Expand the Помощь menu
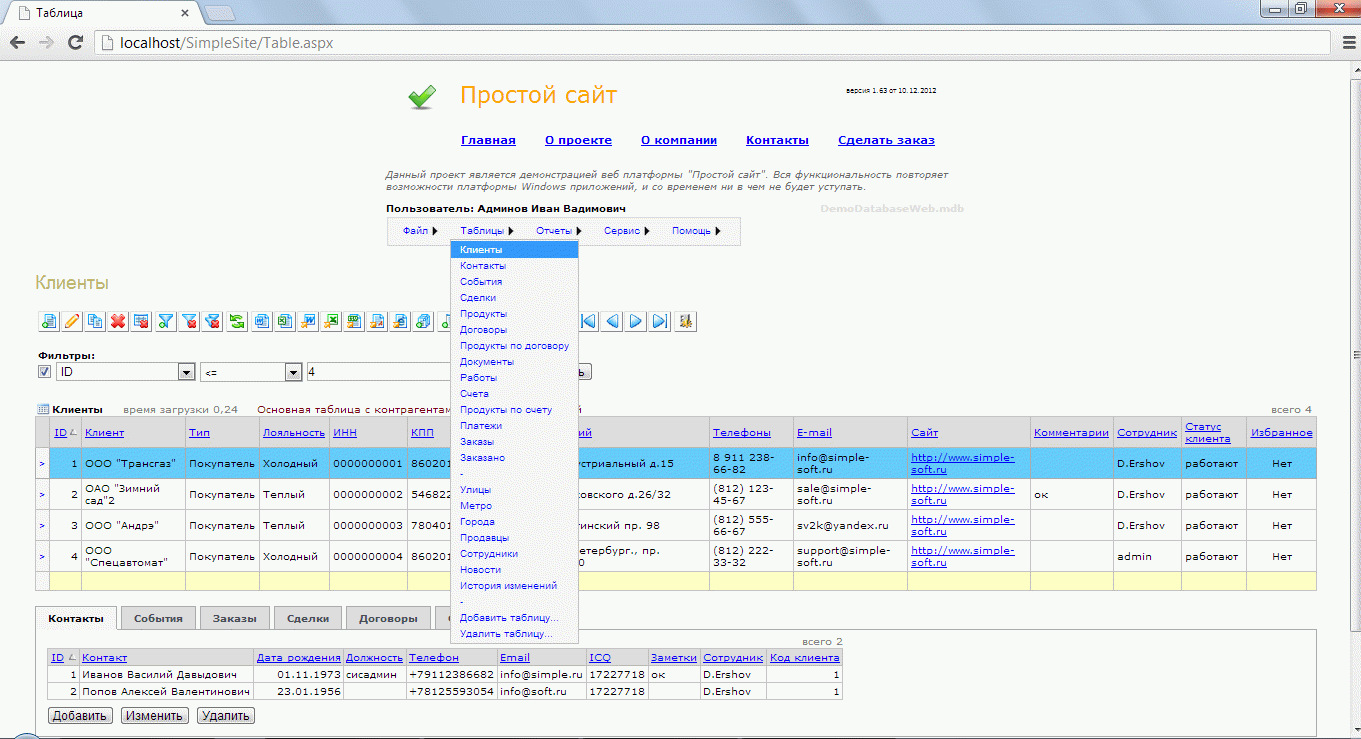The width and height of the screenshot is (1361, 739). 696,231
